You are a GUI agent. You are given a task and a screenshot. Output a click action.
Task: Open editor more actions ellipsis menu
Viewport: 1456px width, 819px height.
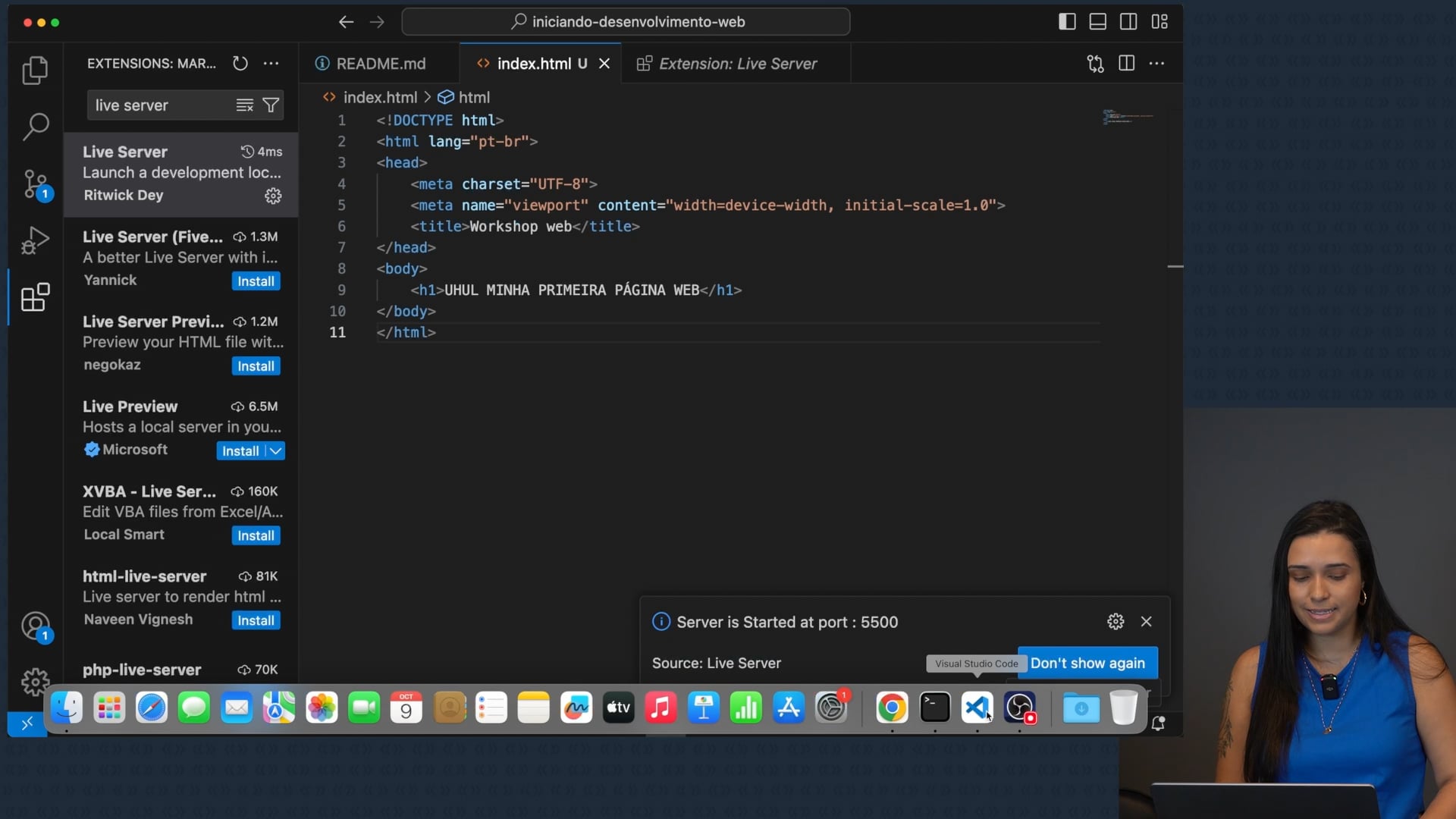click(x=1156, y=64)
